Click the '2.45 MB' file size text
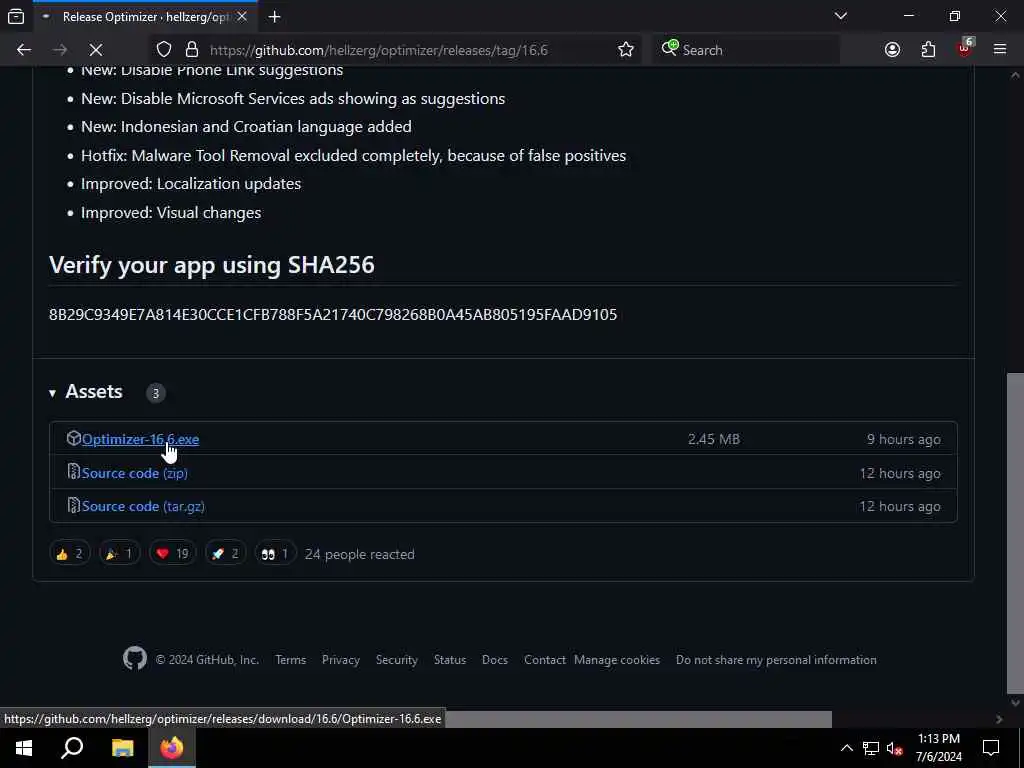The image size is (1024, 768). [714, 440]
